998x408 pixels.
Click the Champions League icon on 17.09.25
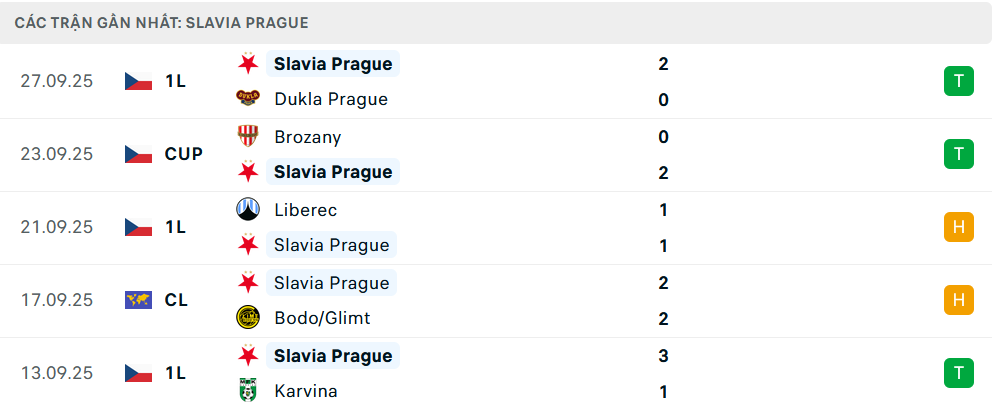138,300
